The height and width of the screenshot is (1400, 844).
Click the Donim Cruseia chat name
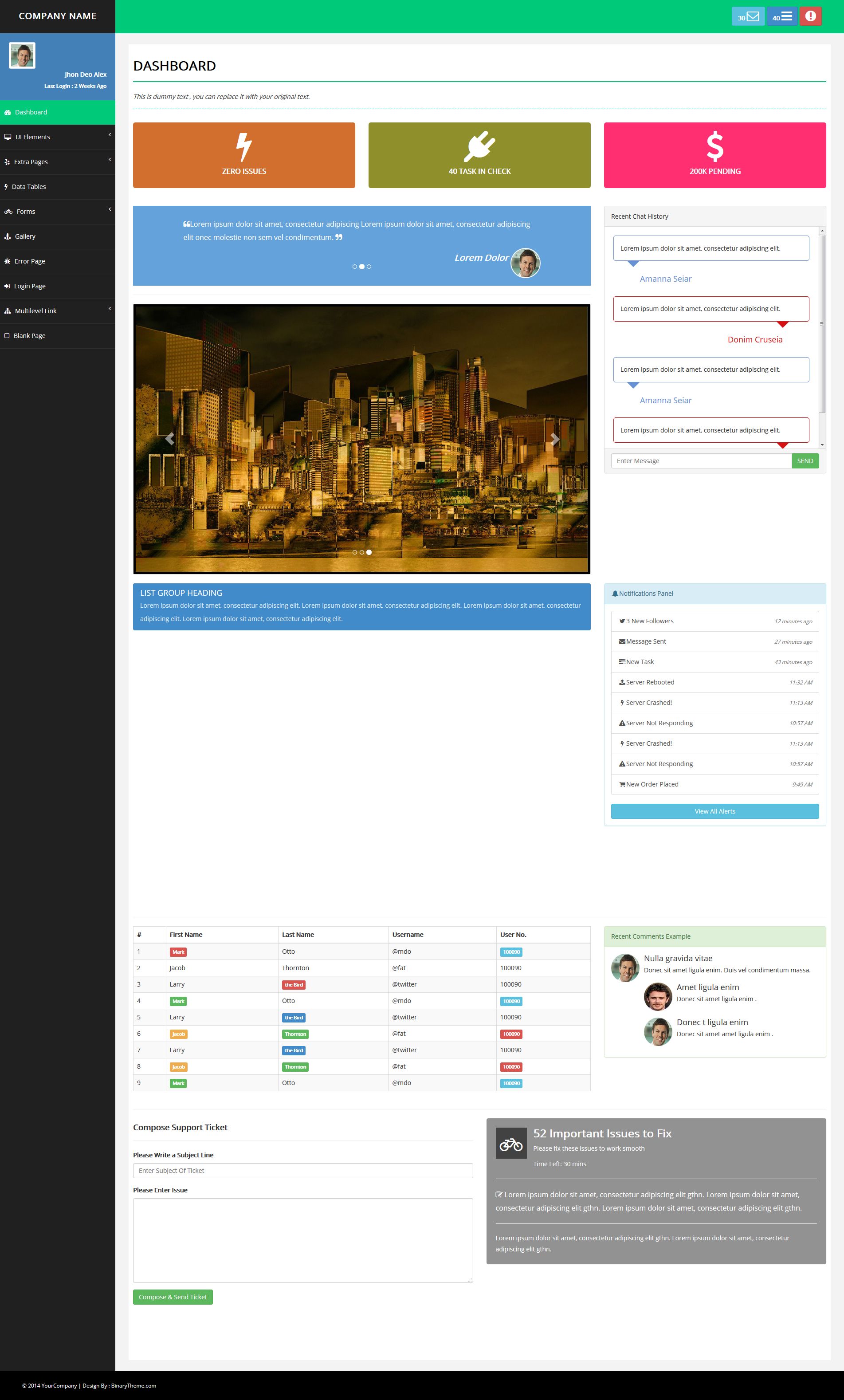[755, 339]
